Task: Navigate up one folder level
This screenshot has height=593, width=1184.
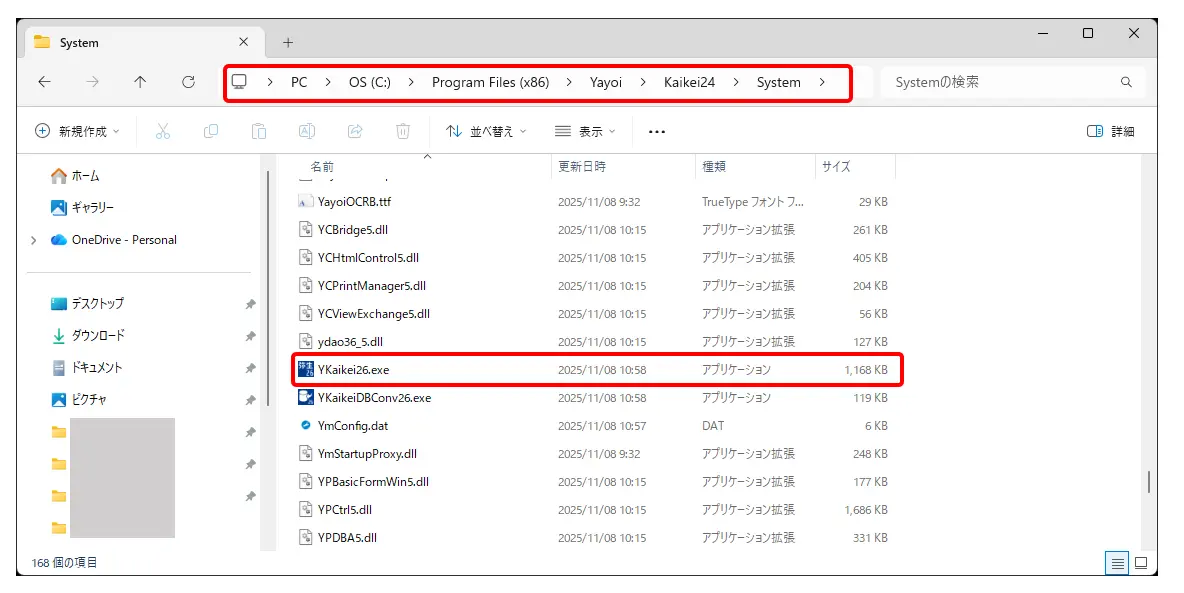Action: [141, 82]
